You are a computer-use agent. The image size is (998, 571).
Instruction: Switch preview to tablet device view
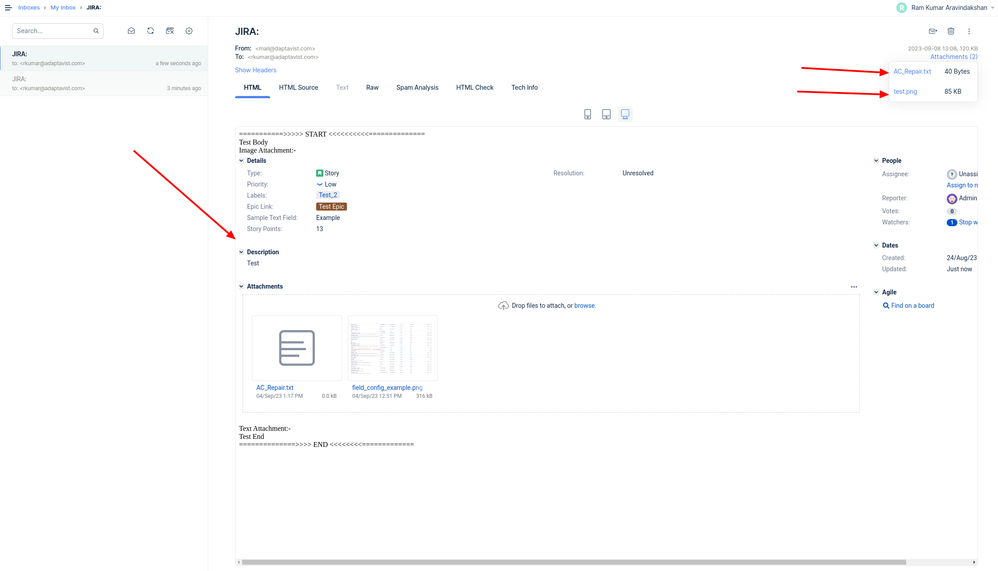point(607,114)
